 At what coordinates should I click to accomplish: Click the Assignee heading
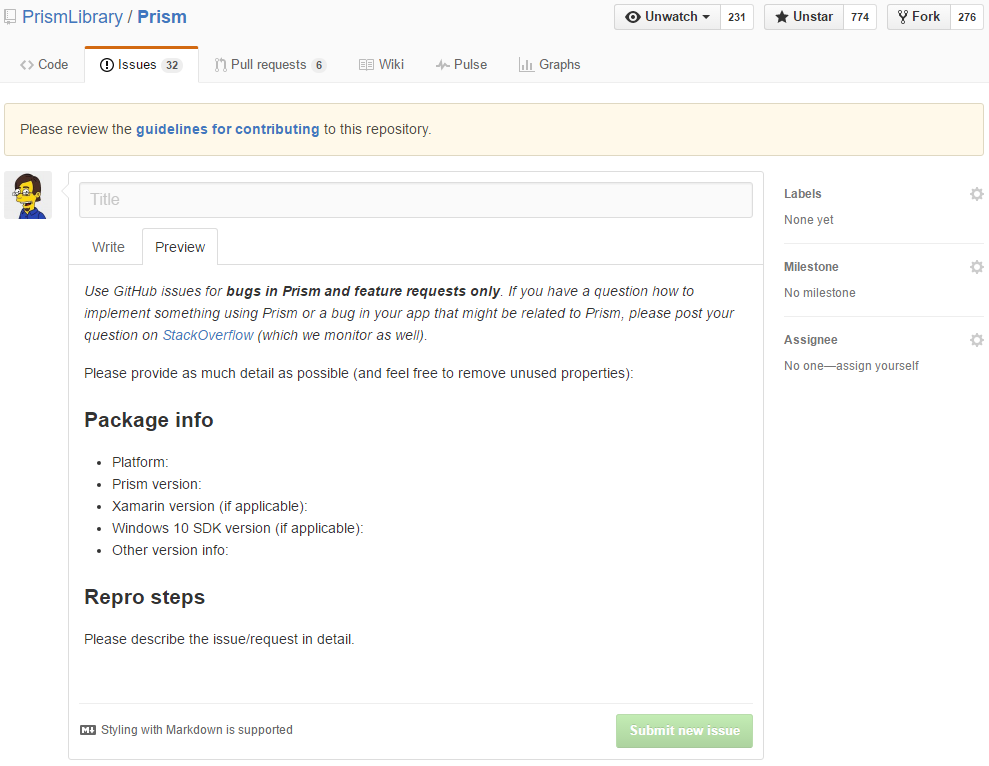[x=811, y=340]
